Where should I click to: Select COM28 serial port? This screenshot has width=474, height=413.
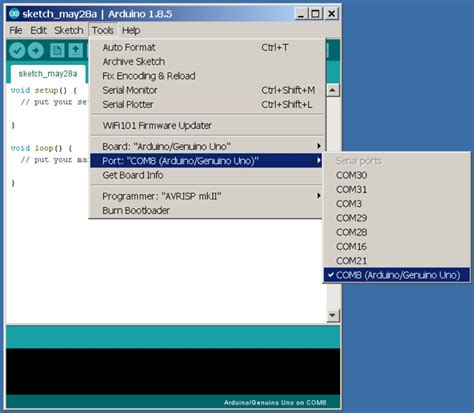tap(397, 232)
